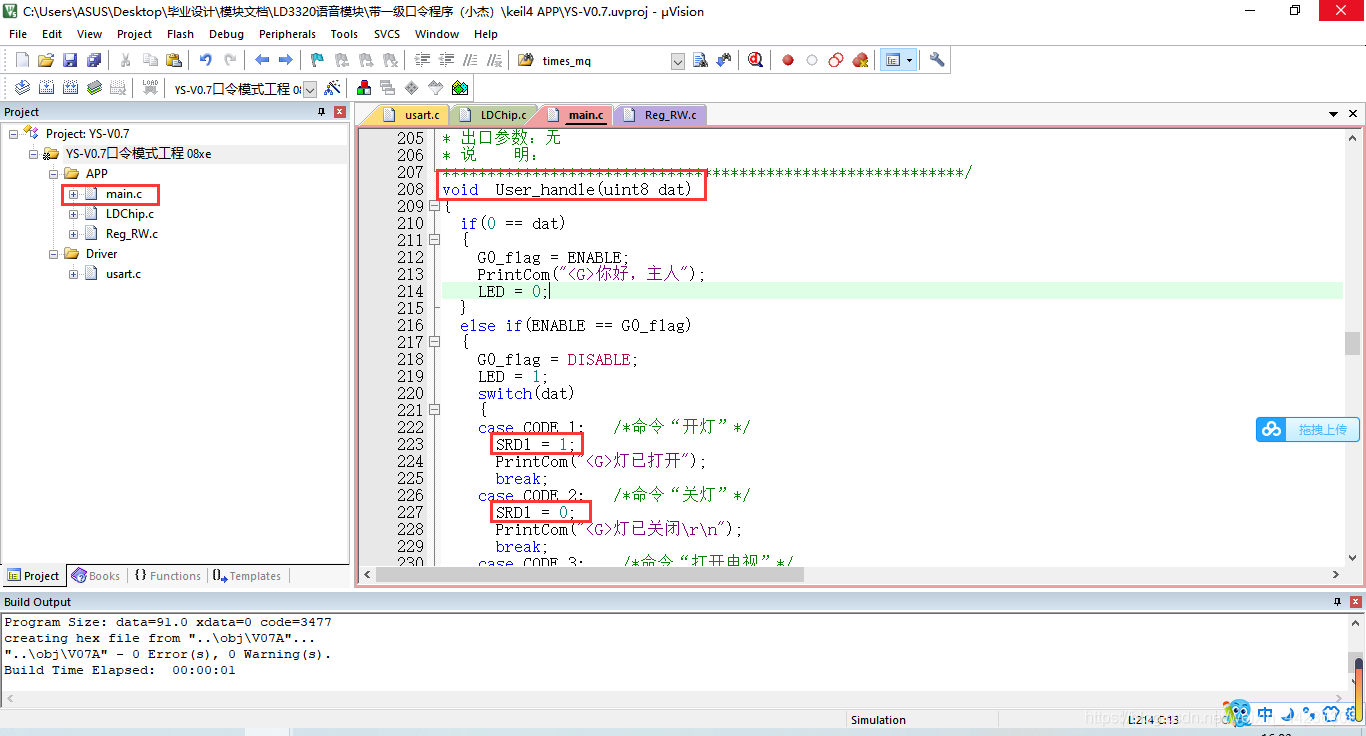This screenshot has height=736, width=1366.
Task: Show the Books panel tab
Action: (x=95, y=576)
